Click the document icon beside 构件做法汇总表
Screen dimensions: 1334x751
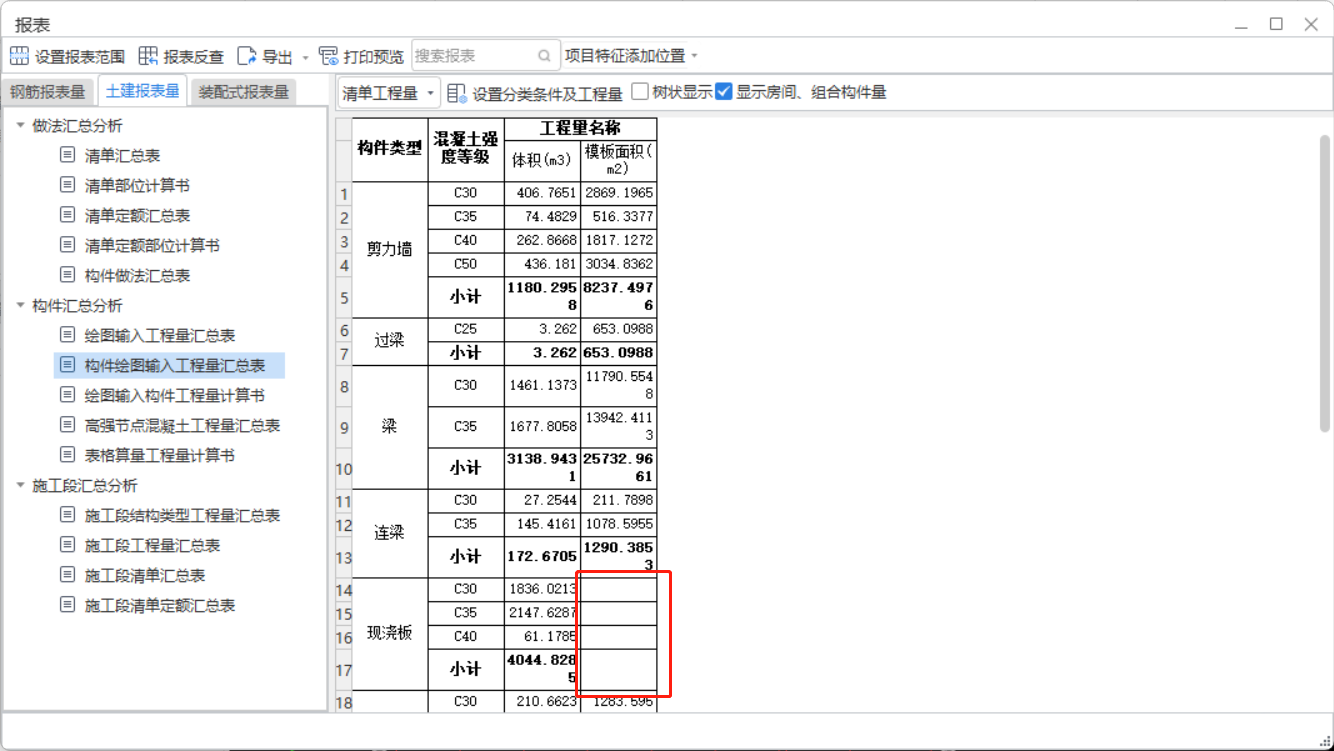[67, 275]
